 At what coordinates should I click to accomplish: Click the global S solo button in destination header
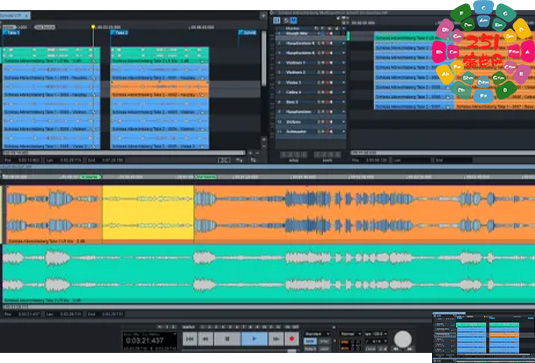286,21
